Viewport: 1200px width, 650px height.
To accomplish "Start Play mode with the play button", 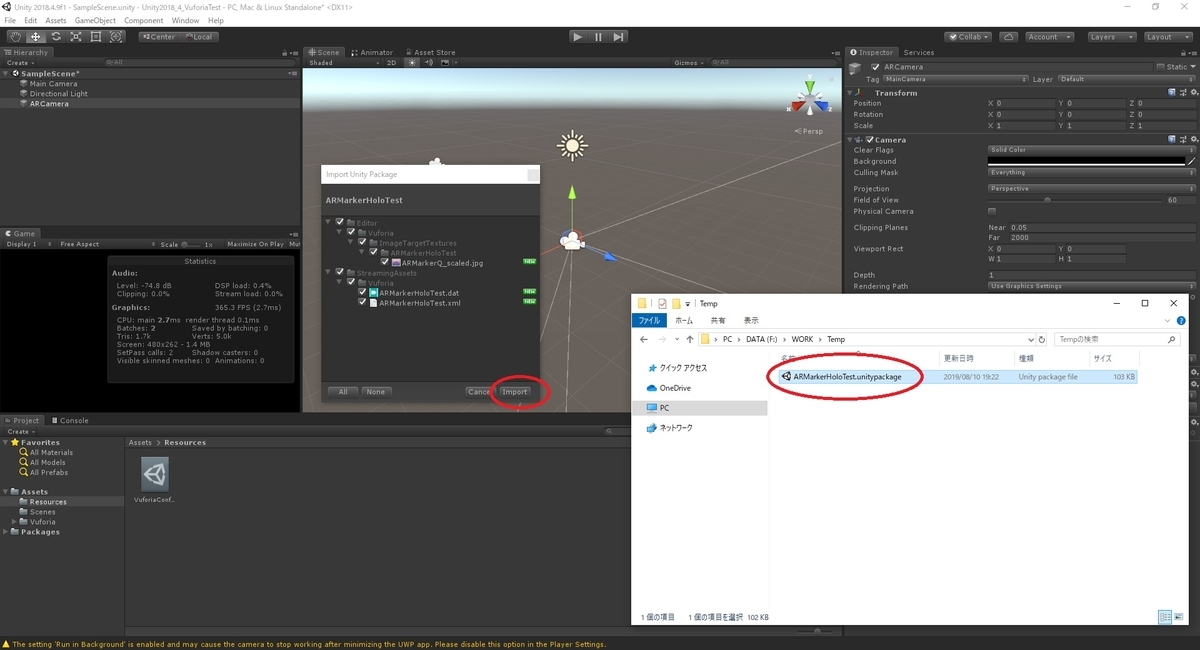I will pos(577,37).
